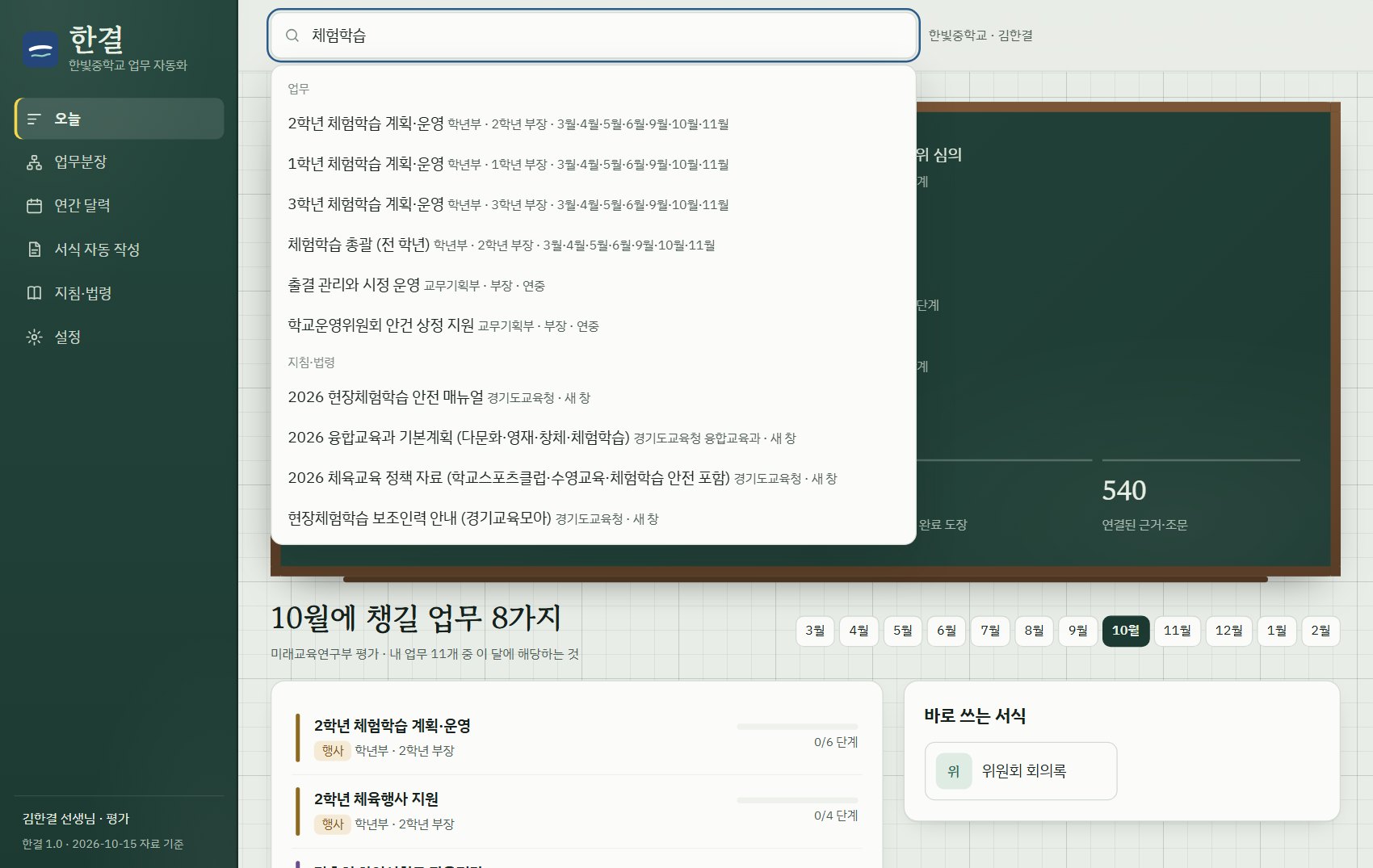Click the 연간 달력 calendar icon

(x=34, y=206)
